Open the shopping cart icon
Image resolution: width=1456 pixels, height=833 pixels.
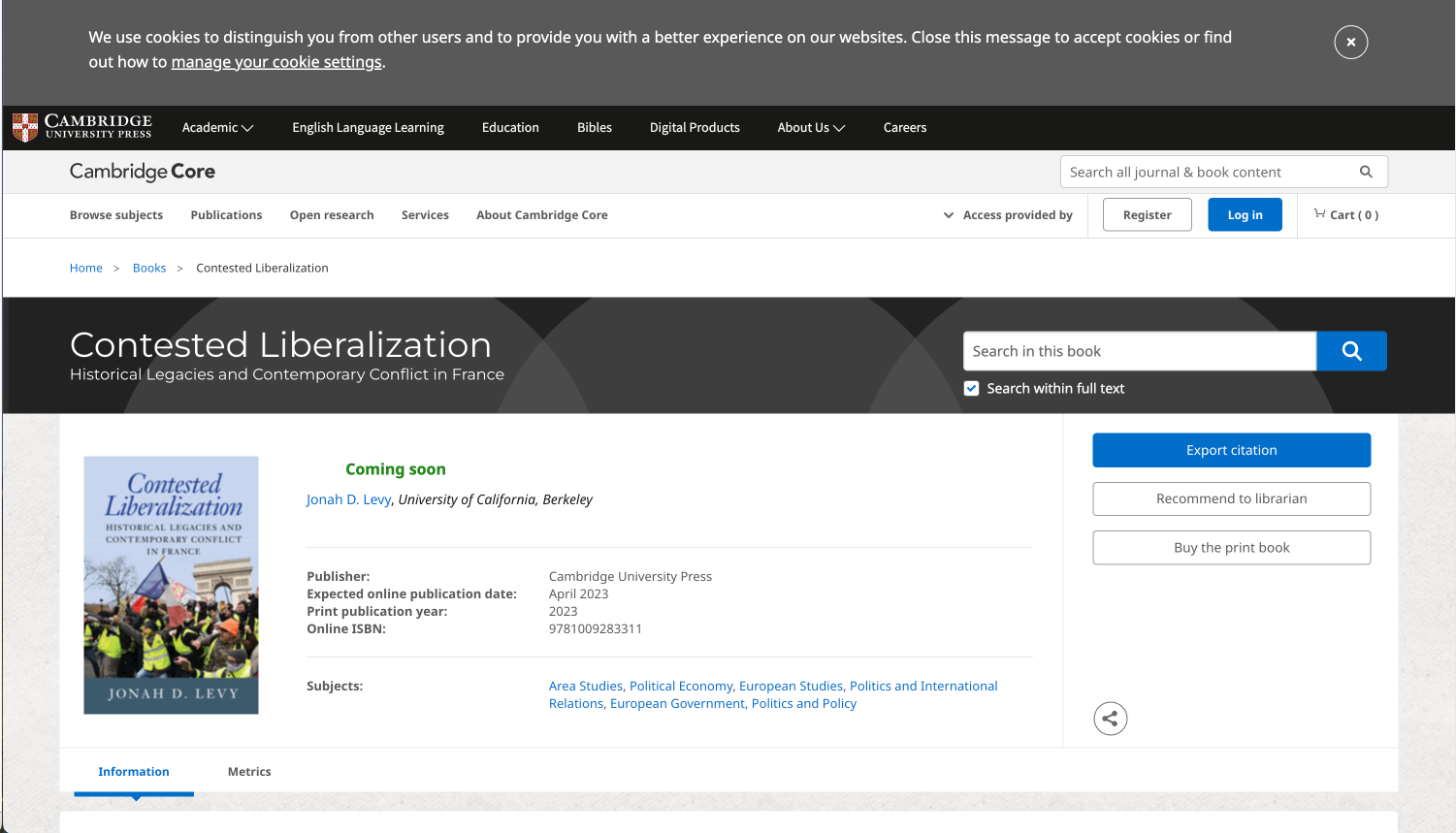tap(1319, 214)
